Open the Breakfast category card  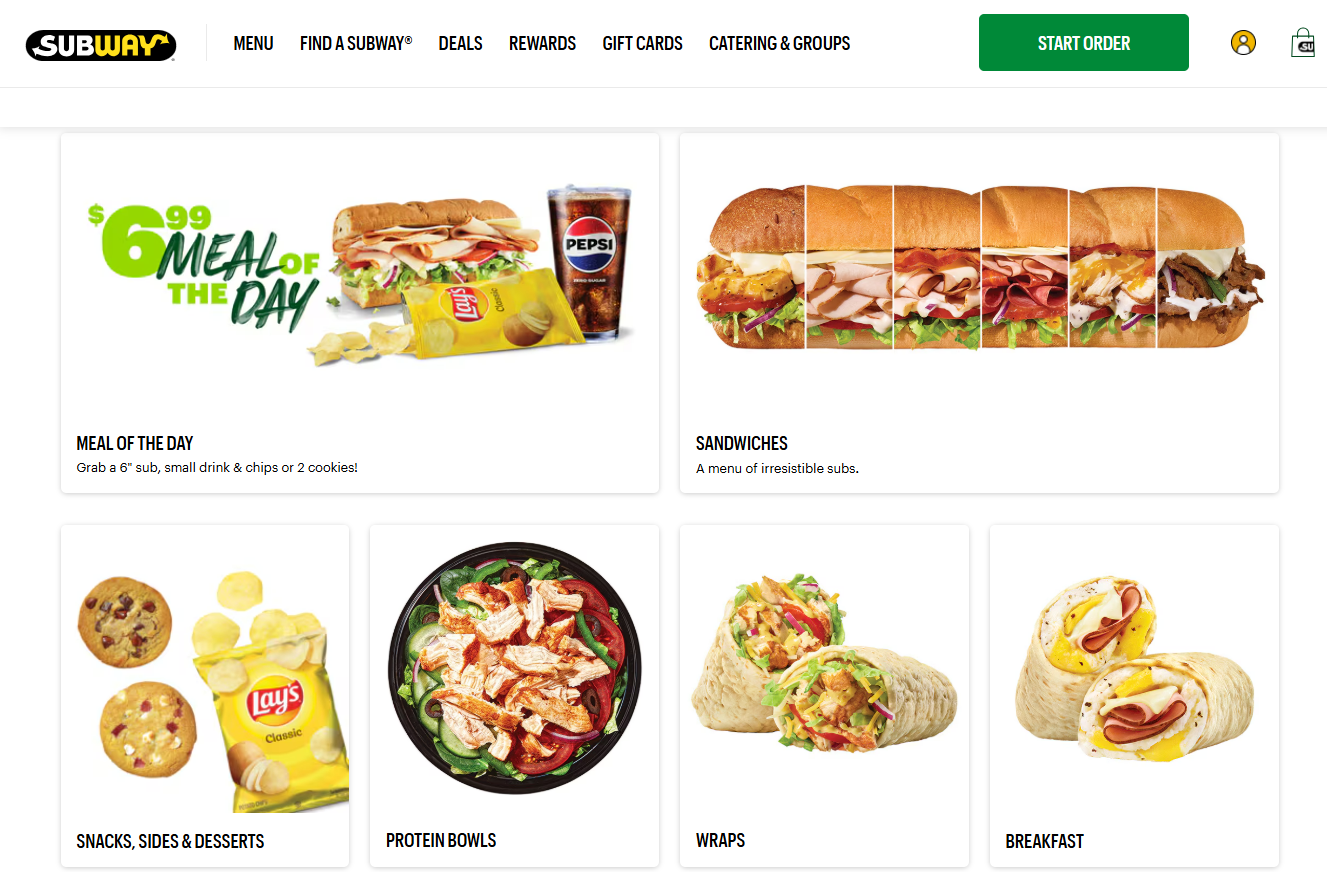point(1134,696)
